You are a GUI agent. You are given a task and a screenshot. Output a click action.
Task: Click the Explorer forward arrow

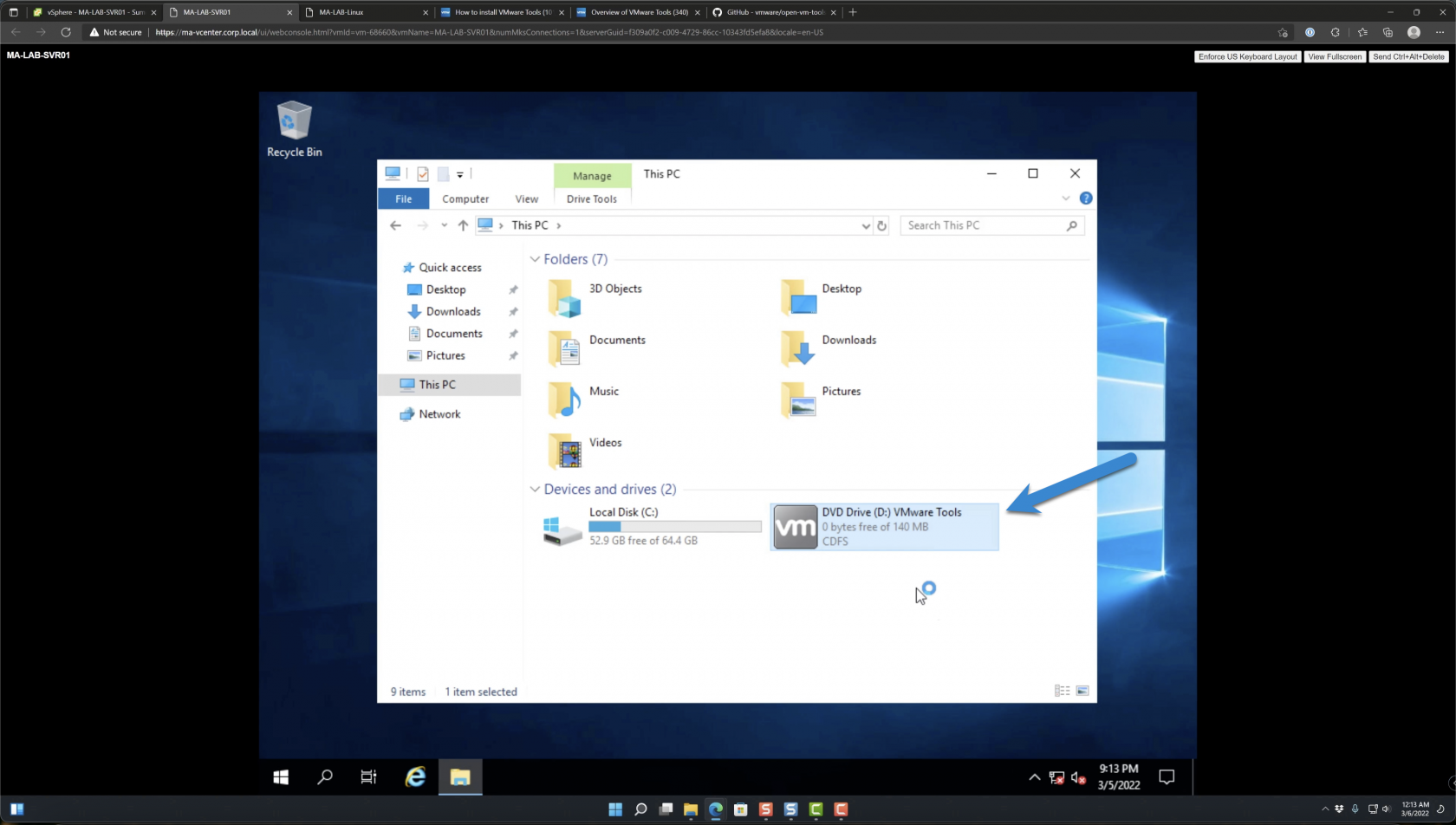[422, 225]
